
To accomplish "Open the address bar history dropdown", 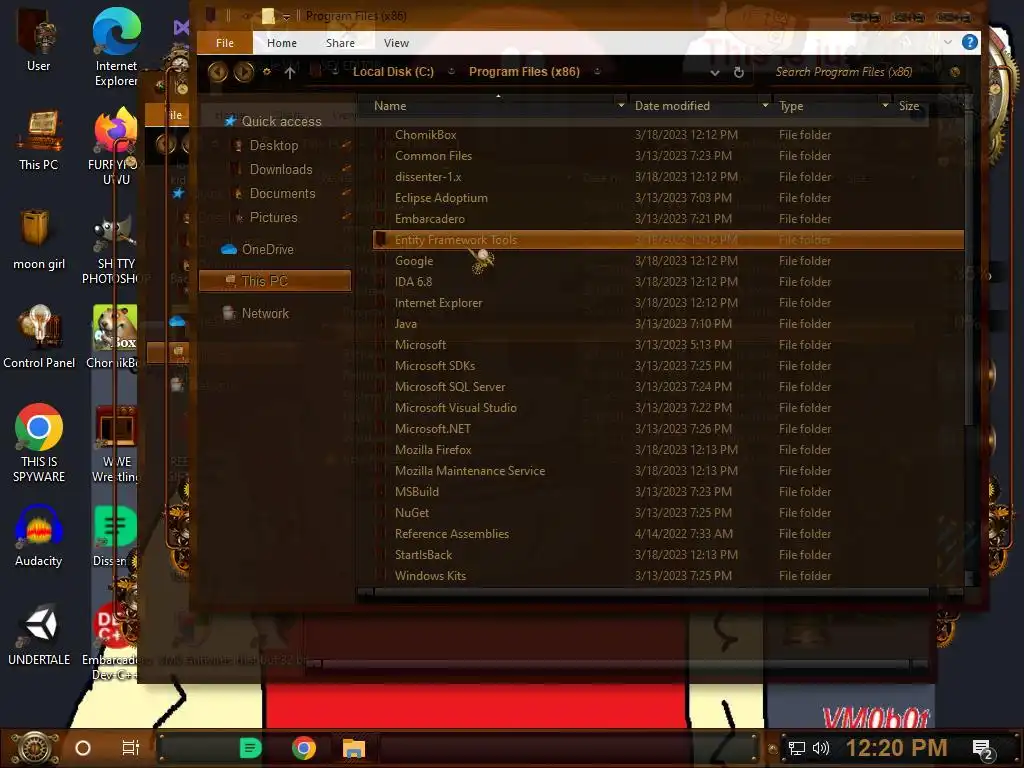I will point(715,72).
